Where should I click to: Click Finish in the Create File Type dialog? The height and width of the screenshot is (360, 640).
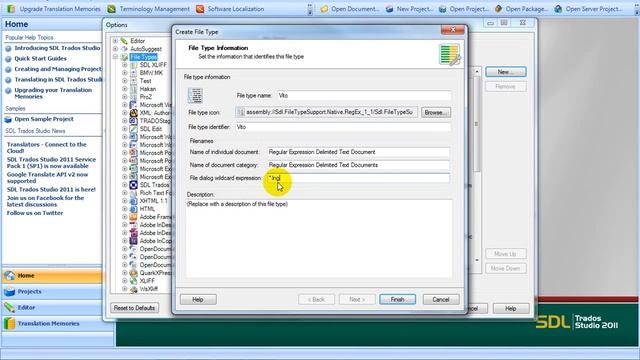click(x=397, y=300)
